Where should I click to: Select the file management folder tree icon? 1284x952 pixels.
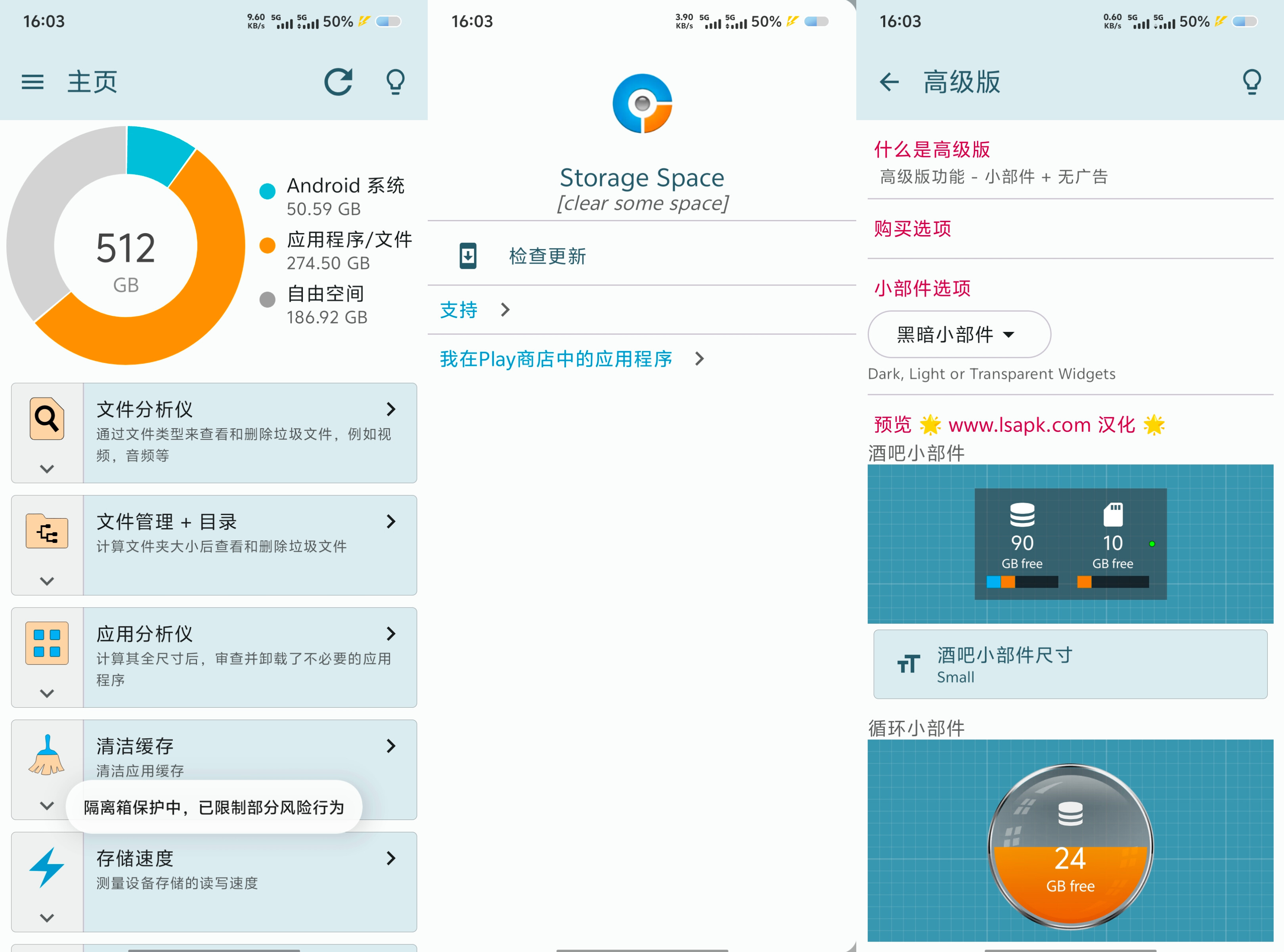click(47, 531)
